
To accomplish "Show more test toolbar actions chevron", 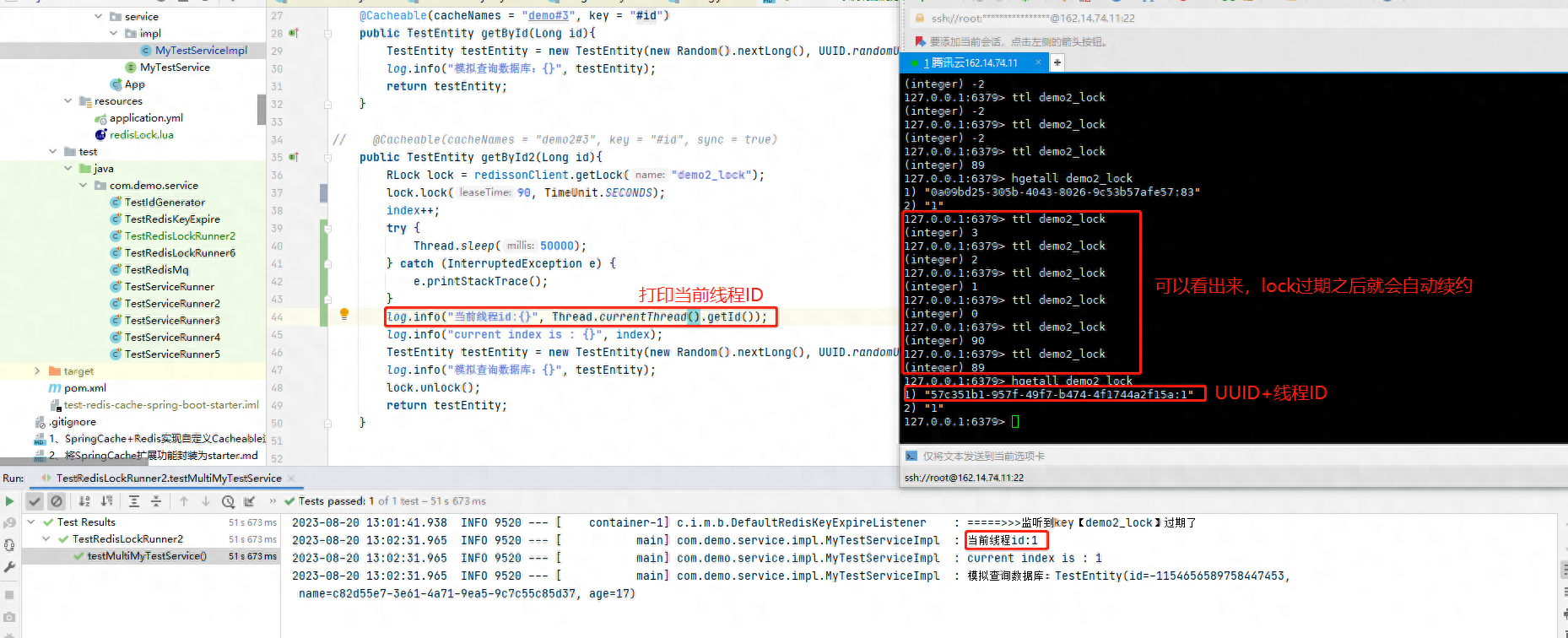I will pyautogui.click(x=271, y=501).
